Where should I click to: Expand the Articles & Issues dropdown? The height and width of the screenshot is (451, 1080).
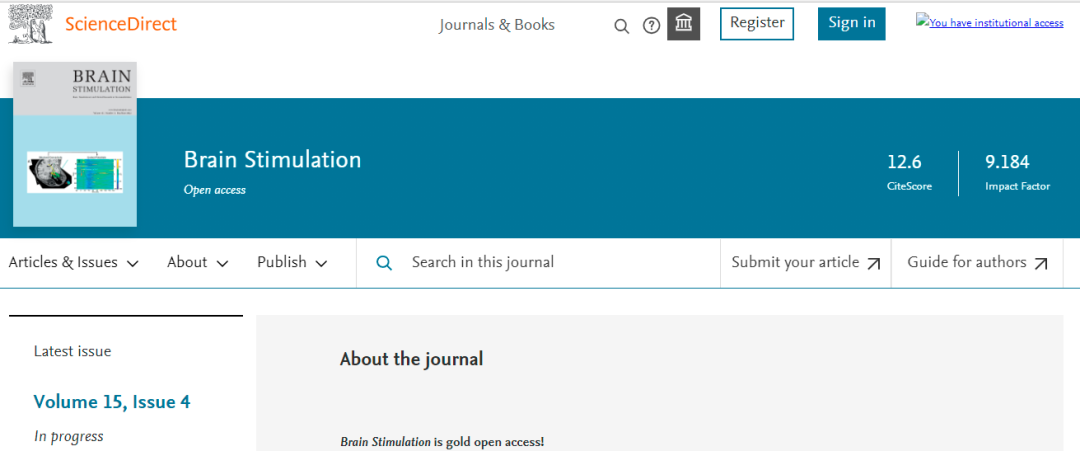point(73,263)
